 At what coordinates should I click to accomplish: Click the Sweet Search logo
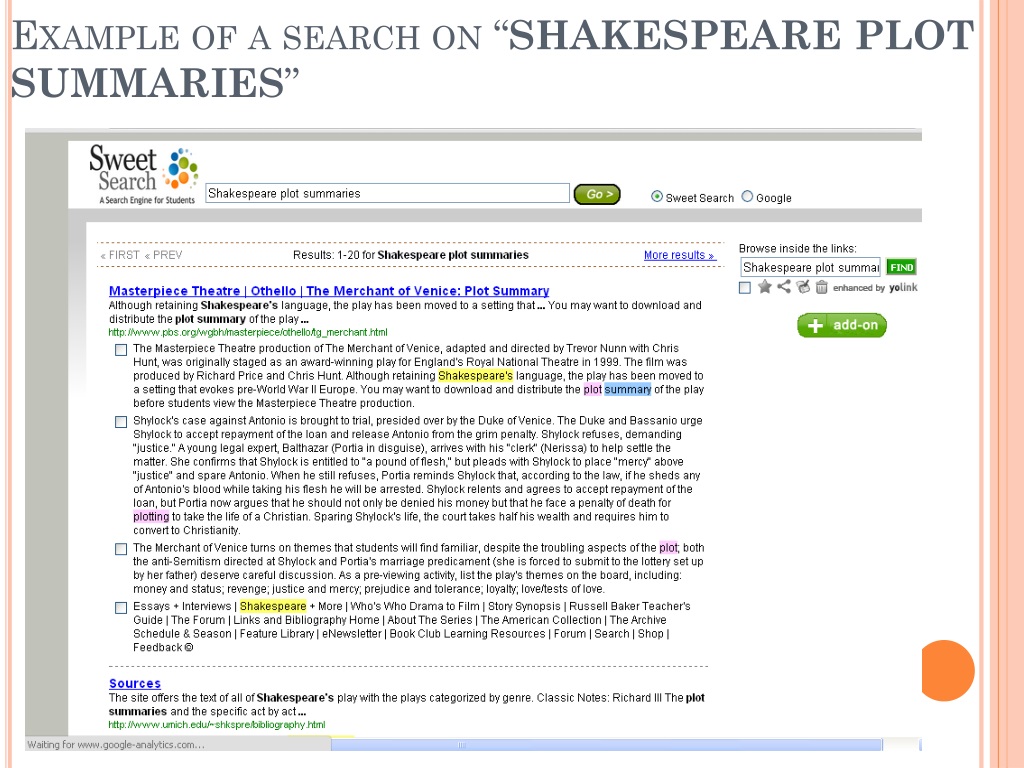(x=144, y=174)
